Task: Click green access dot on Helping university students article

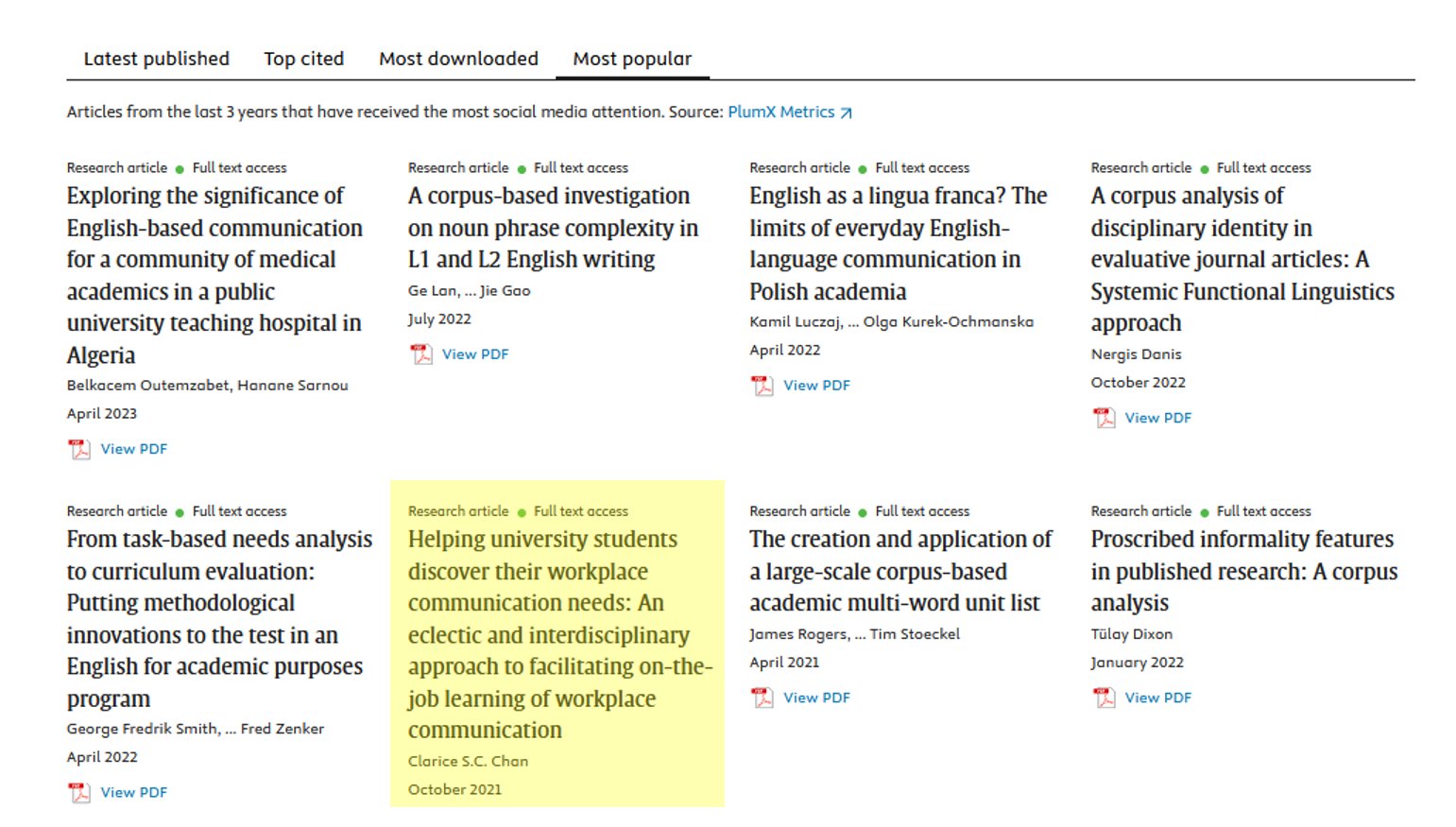Action: point(522,512)
